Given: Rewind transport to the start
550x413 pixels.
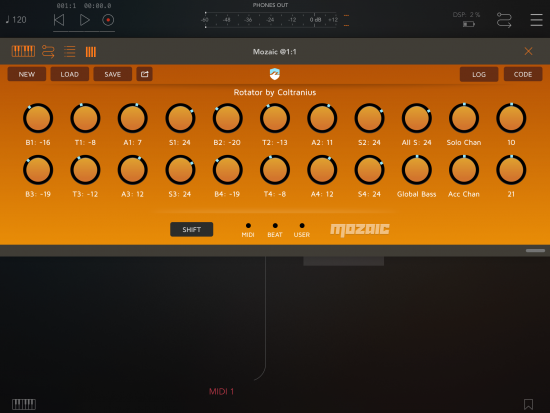Looking at the screenshot, I should (59, 20).
